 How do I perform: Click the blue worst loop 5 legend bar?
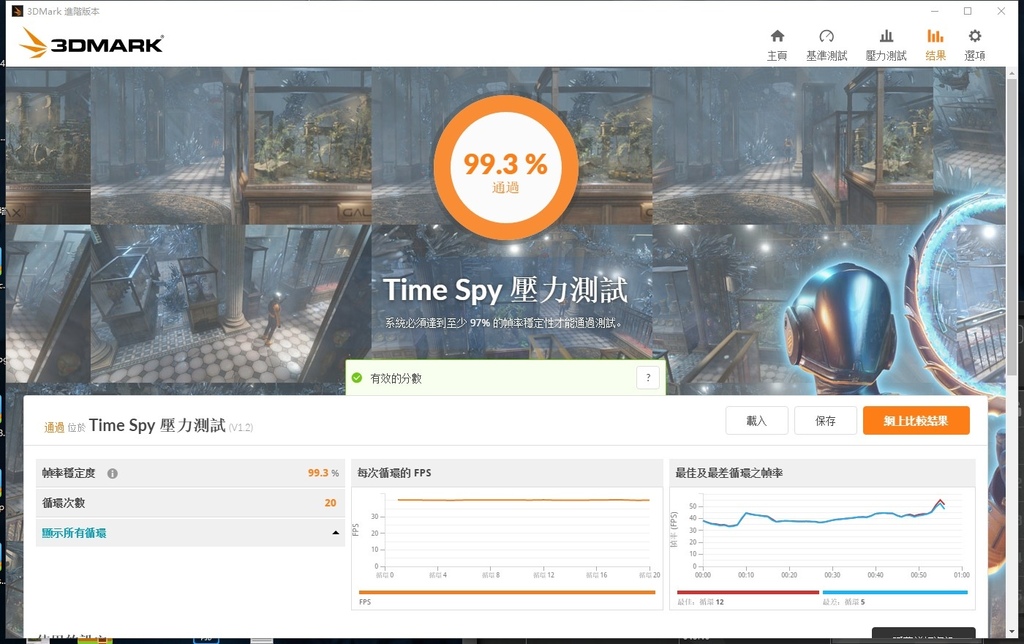895,592
